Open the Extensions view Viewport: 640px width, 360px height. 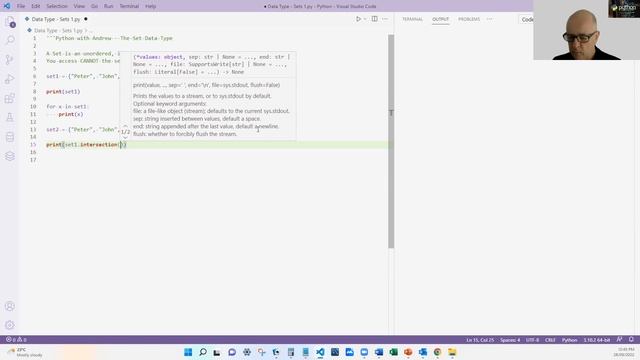(x=10, y=98)
